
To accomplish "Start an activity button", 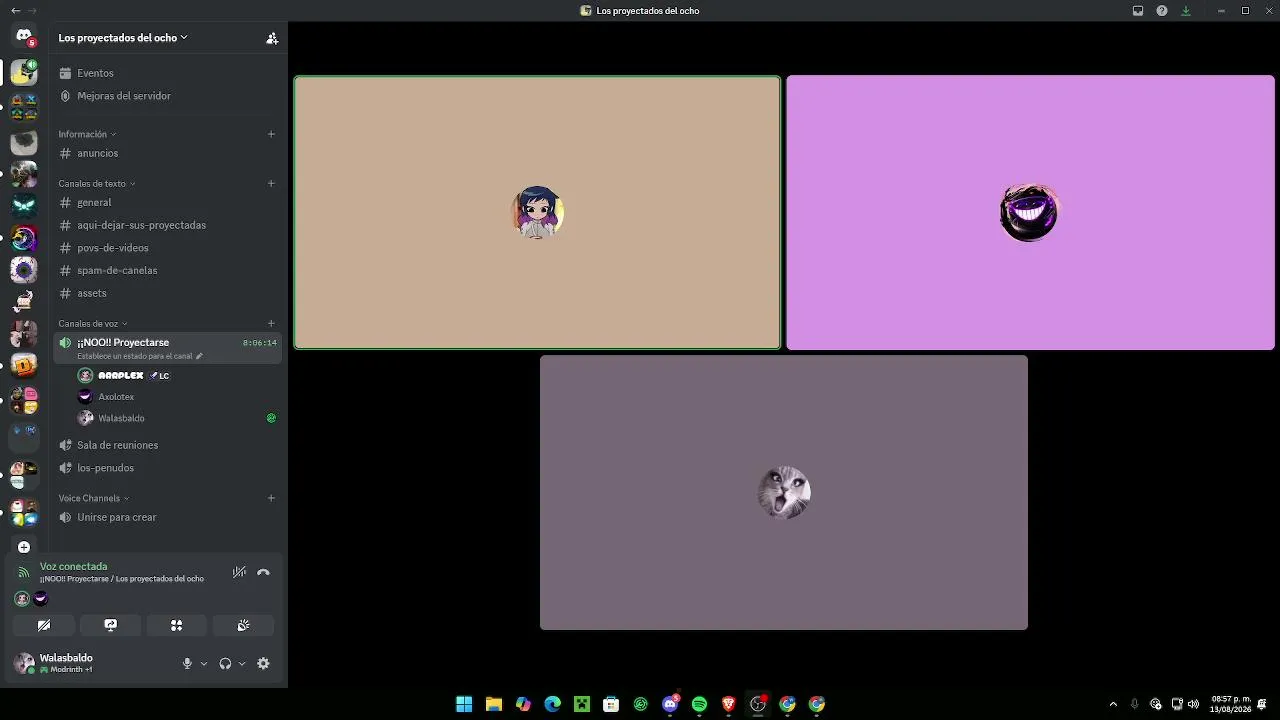I will [177, 626].
